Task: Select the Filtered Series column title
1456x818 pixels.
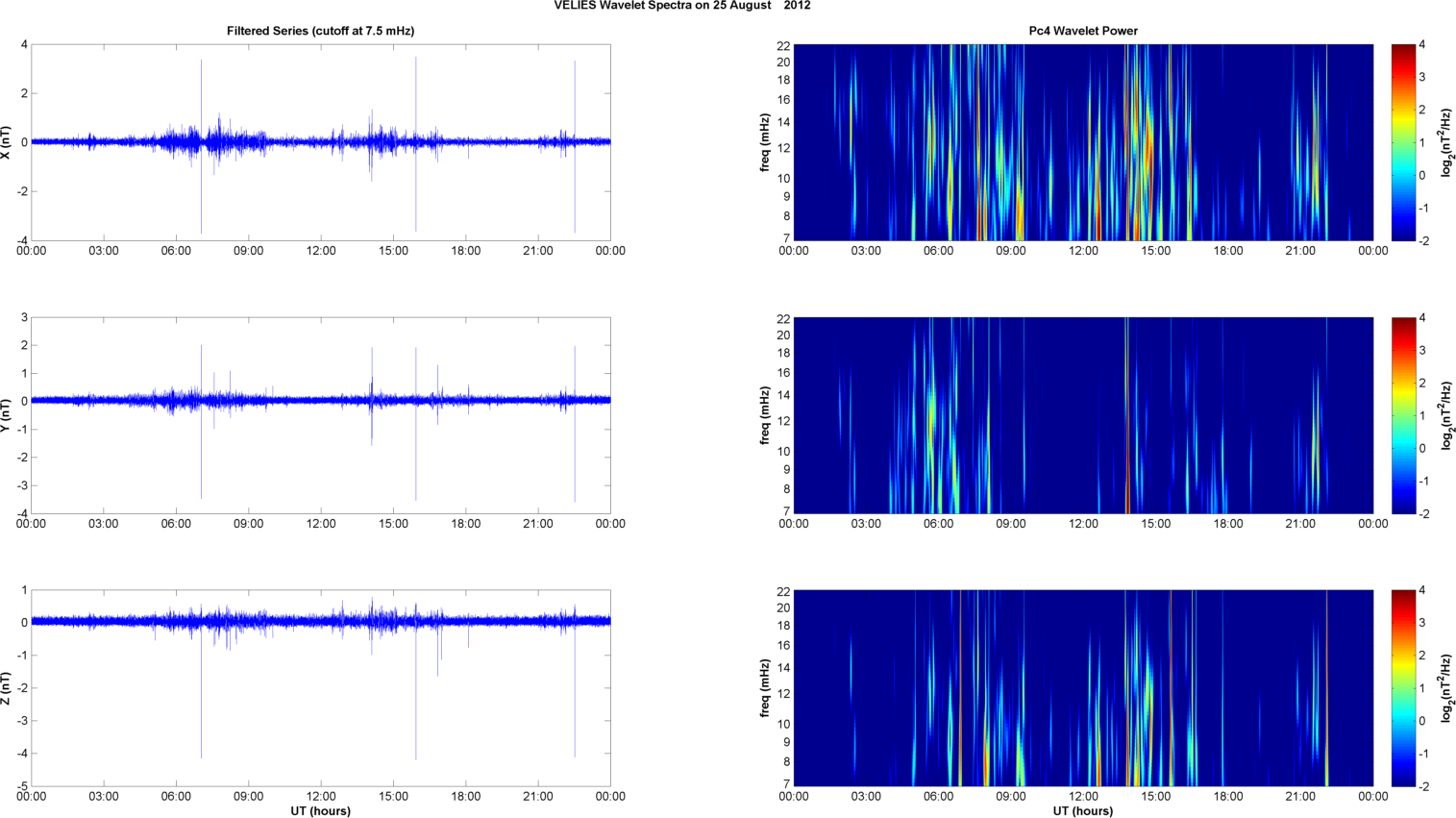Action: [320, 31]
